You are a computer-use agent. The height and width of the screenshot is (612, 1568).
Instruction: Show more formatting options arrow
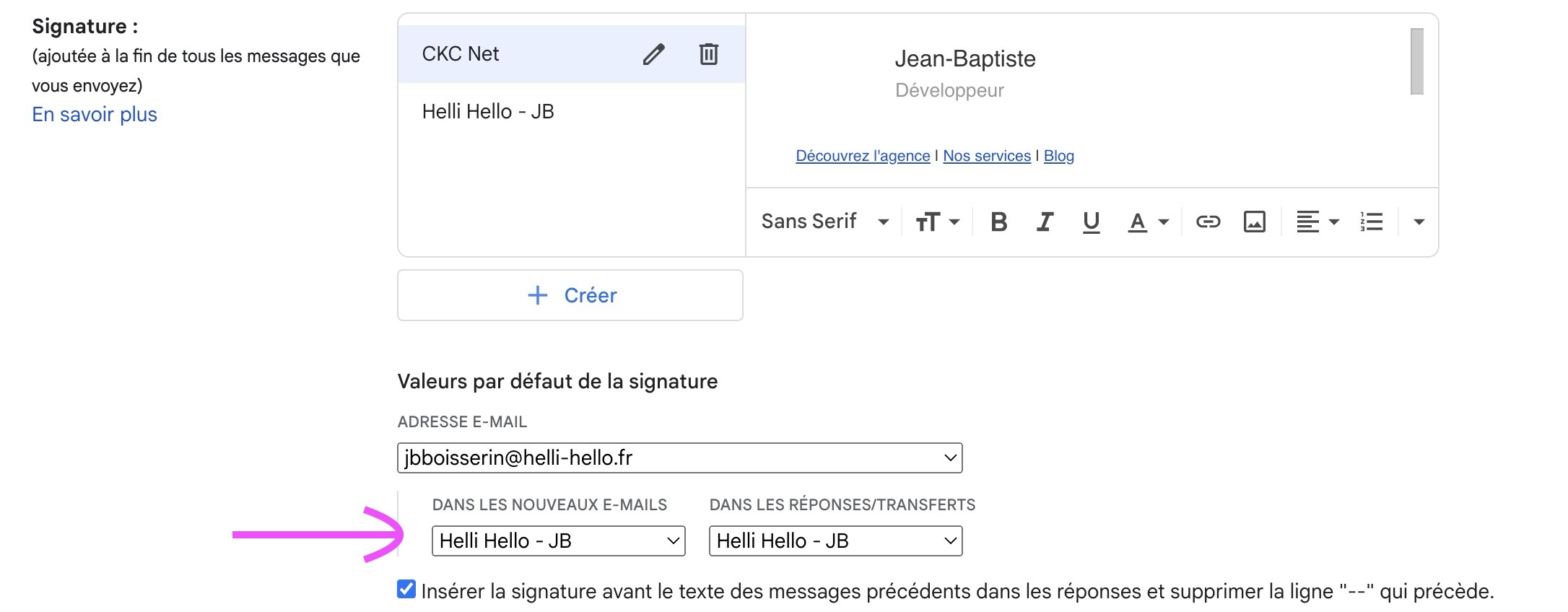[1419, 222]
